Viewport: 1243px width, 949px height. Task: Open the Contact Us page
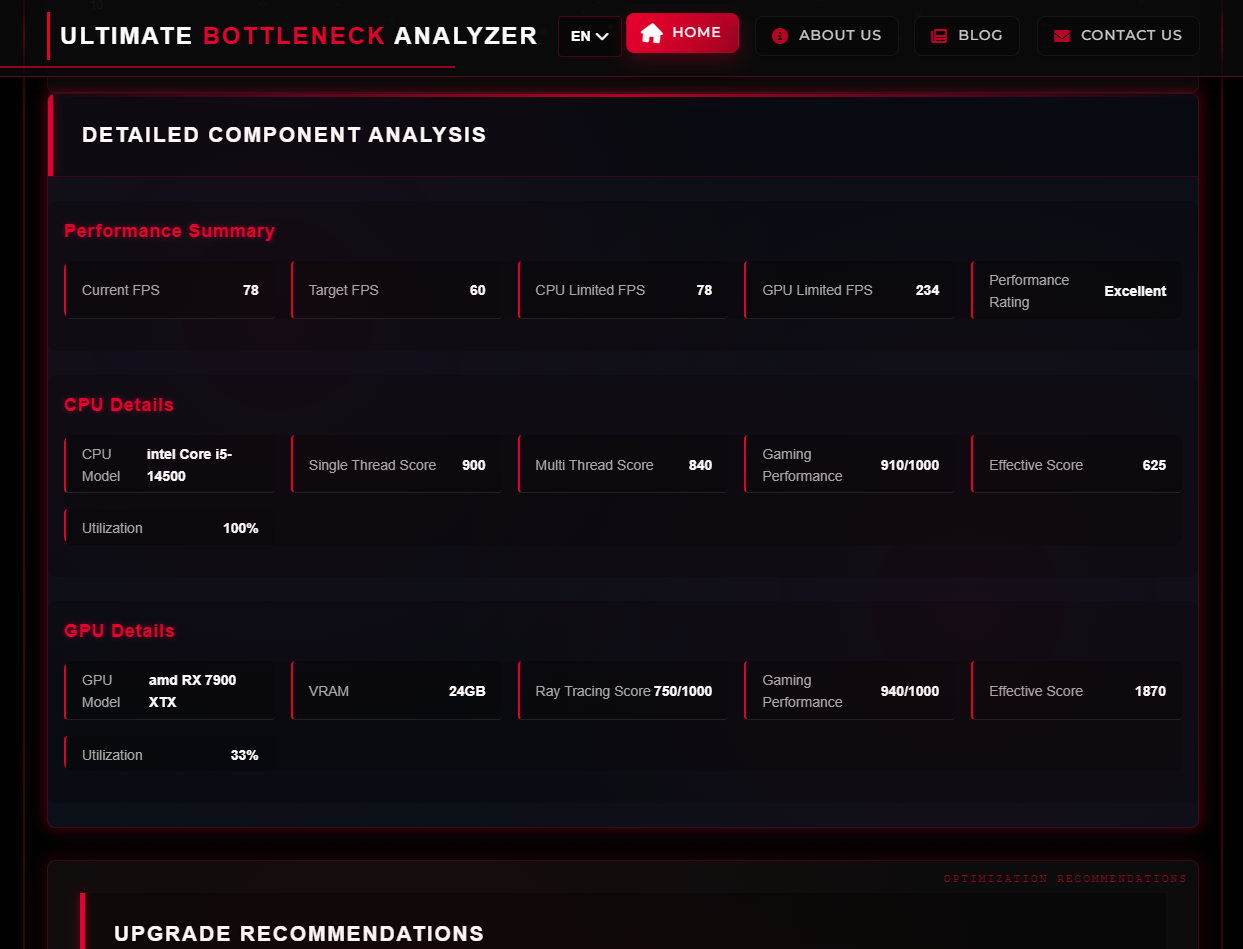pos(1118,36)
